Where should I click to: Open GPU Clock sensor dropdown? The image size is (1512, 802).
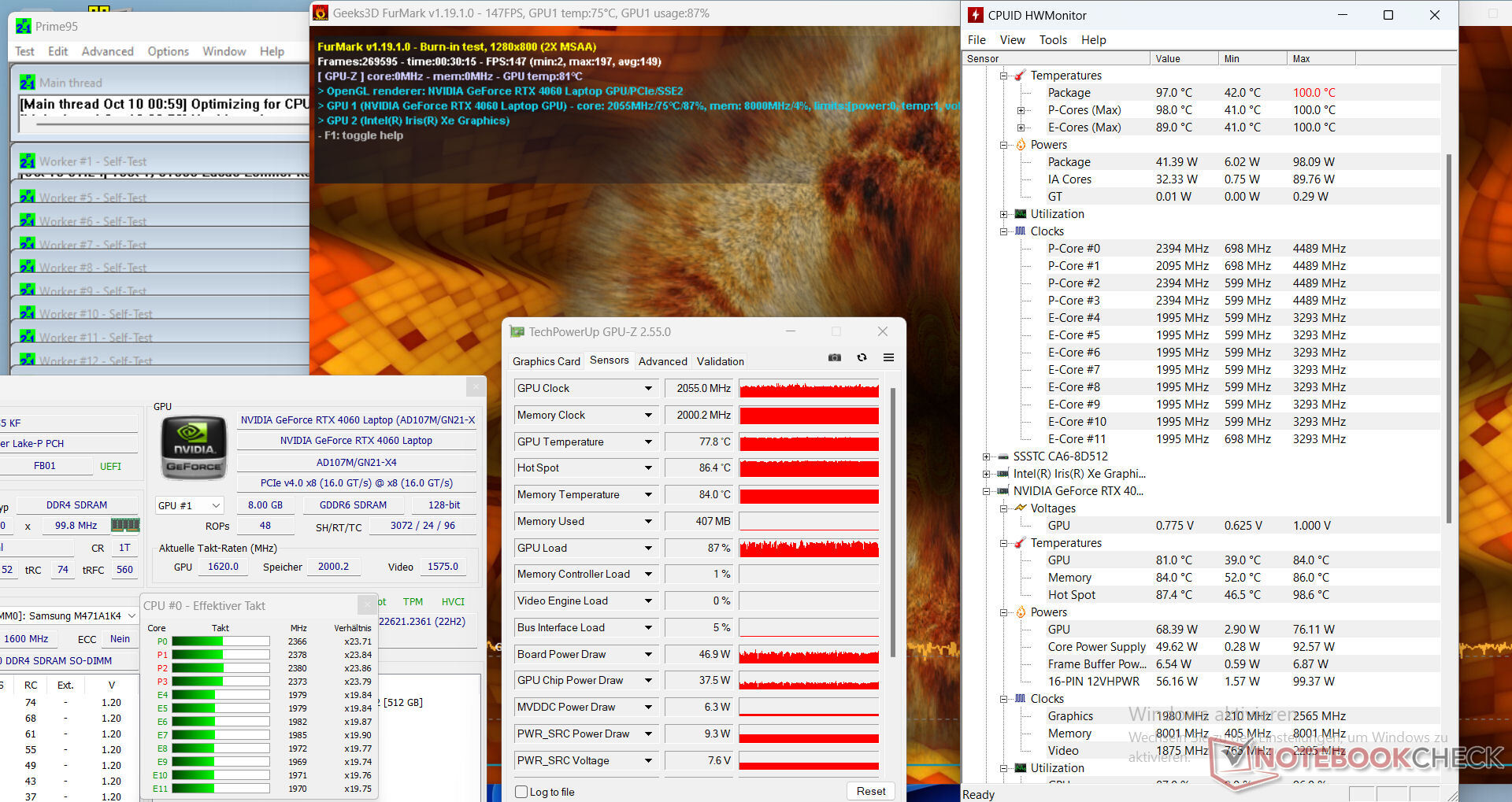[x=648, y=388]
